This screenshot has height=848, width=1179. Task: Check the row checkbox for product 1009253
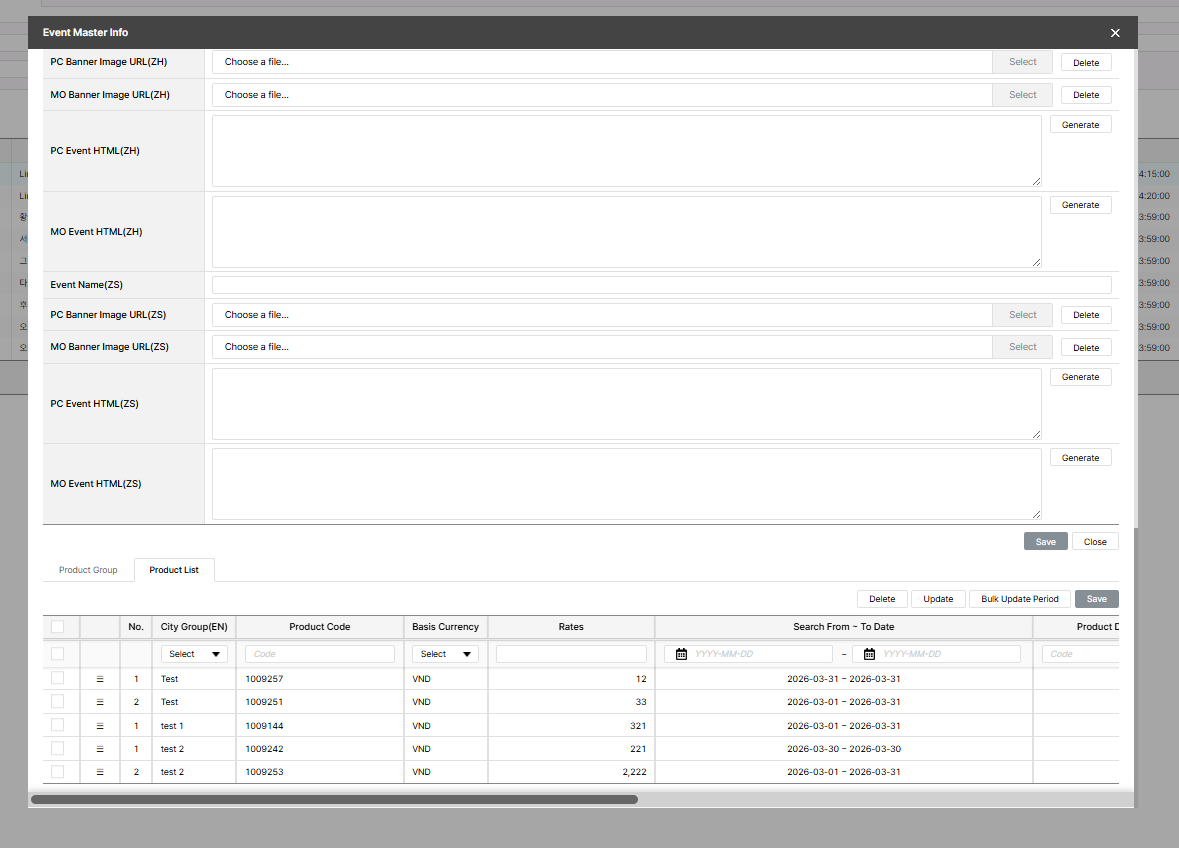click(x=57, y=772)
